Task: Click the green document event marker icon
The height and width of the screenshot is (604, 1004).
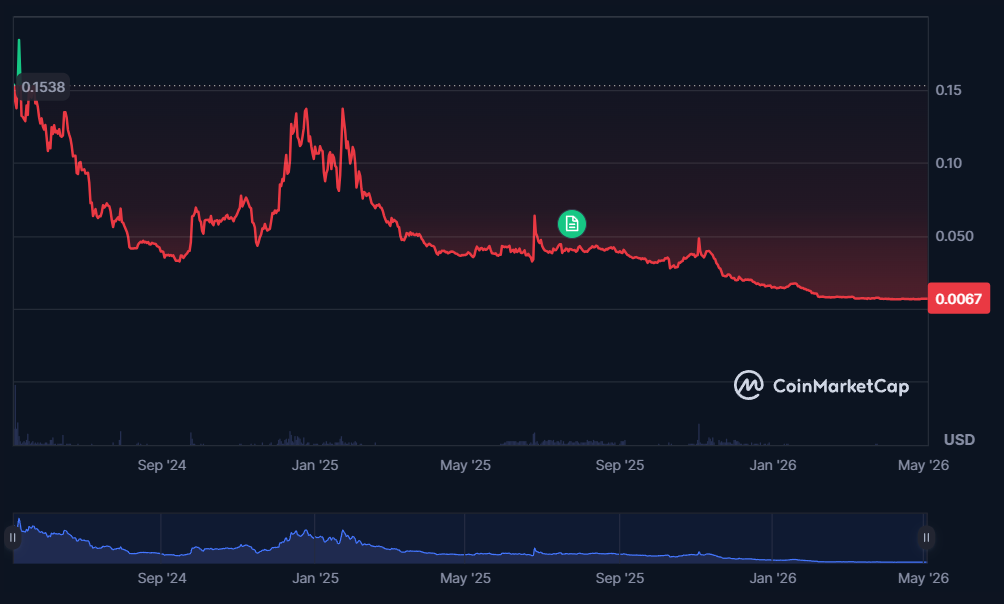Action: [x=572, y=224]
